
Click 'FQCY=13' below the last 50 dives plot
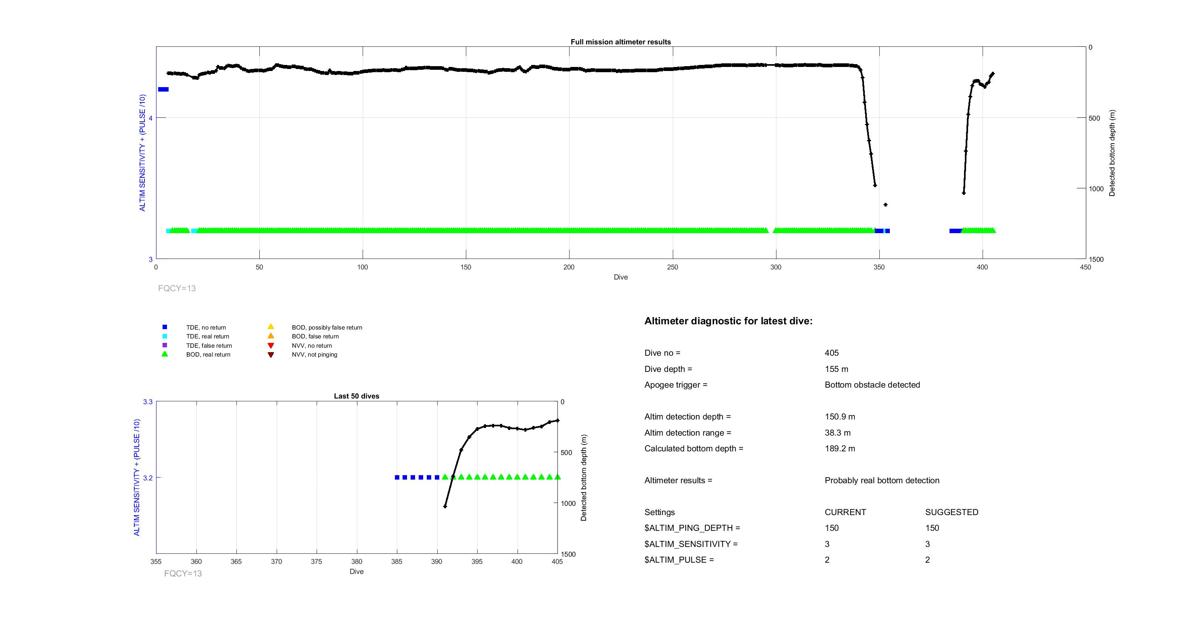tap(183, 573)
